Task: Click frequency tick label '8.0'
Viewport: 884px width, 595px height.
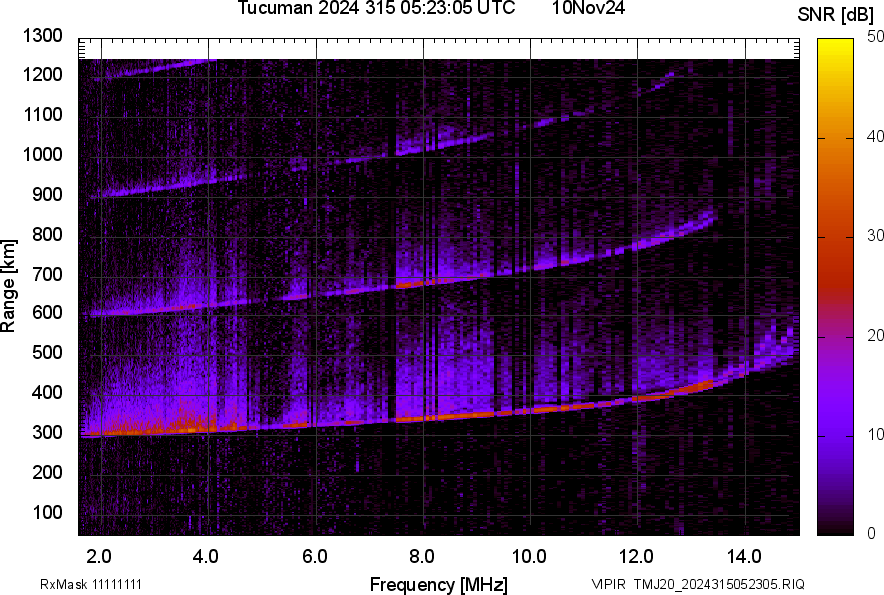Action: click(x=421, y=557)
